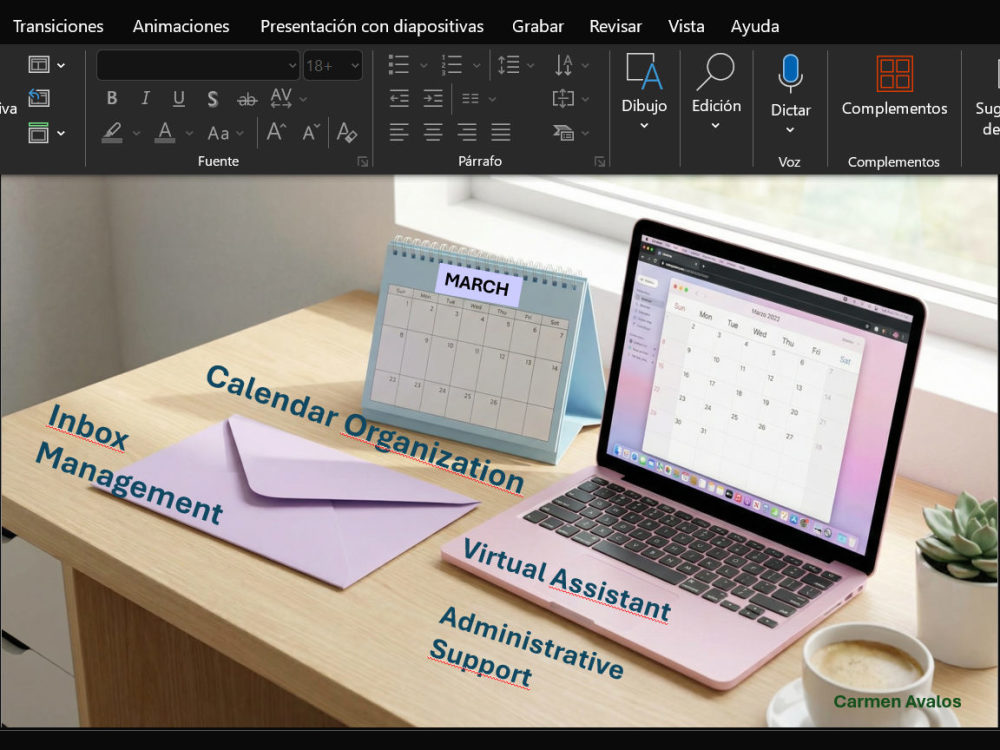Increase list indent level
Viewport: 1000px width, 750px height.
pyautogui.click(x=433, y=98)
